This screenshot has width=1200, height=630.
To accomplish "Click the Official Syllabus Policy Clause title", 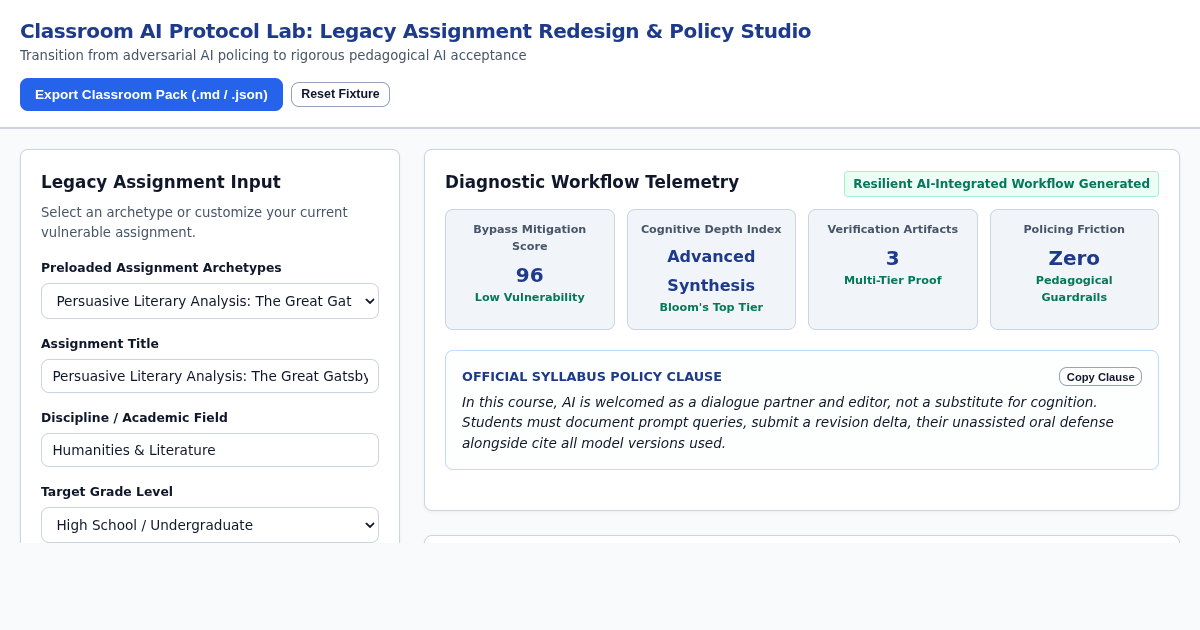I will click(592, 377).
